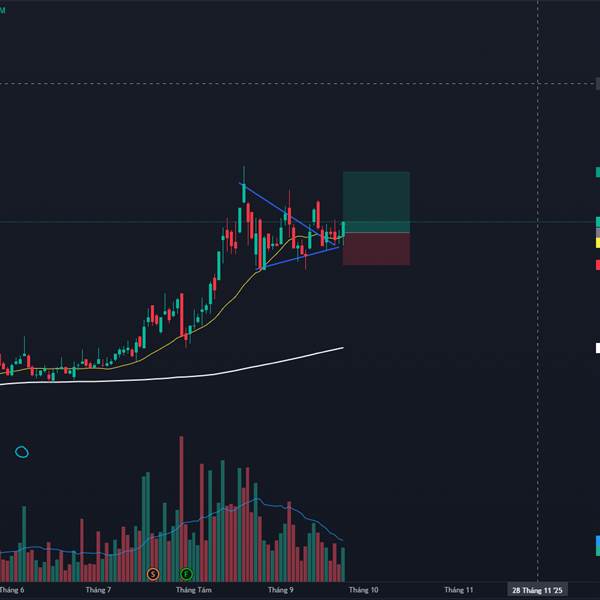This screenshot has height=600, width=600.
Task: Click the 'Tháng 11' time axis label
Action: point(459,590)
